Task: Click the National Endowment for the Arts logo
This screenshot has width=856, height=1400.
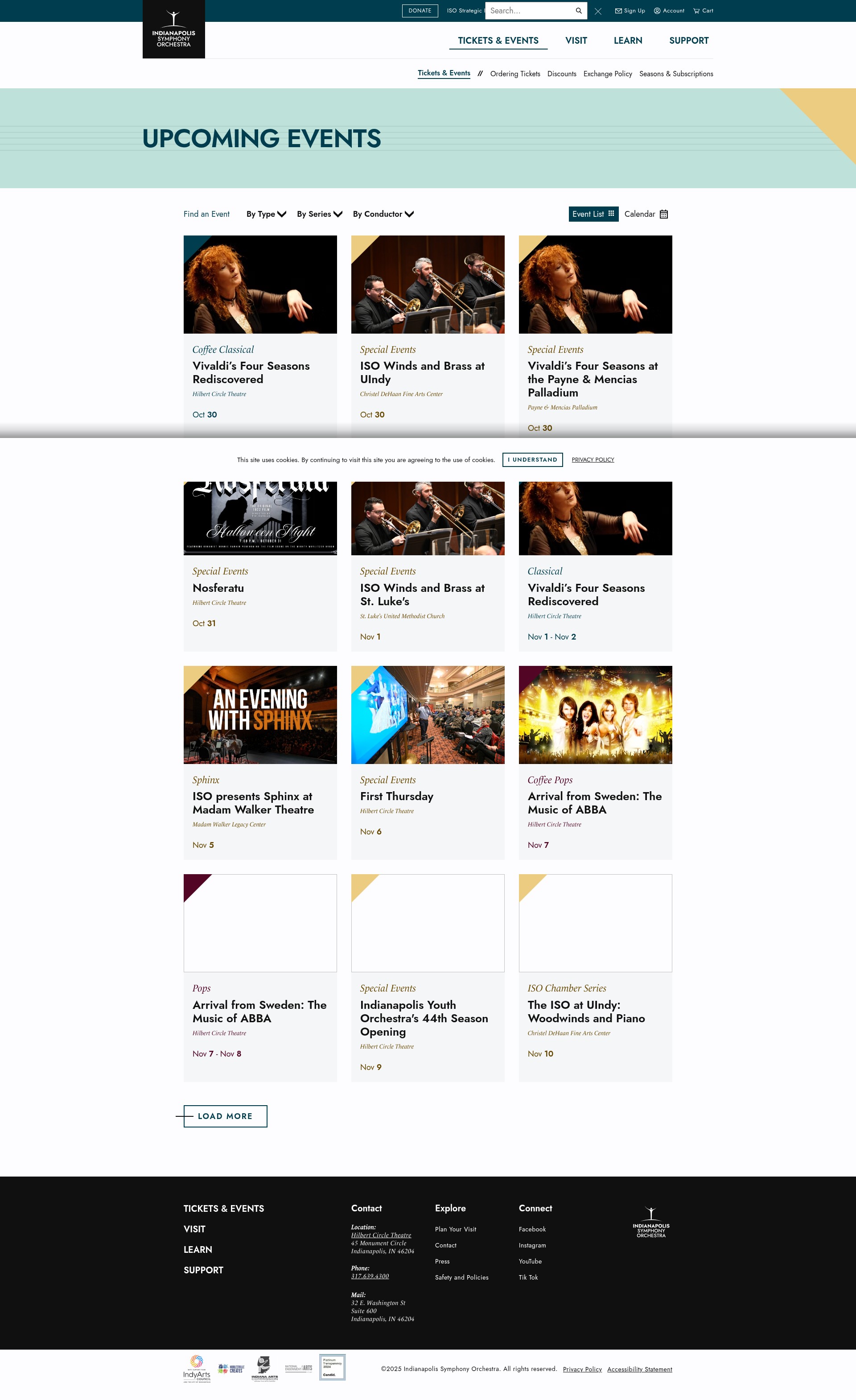Action: pos(299,1368)
